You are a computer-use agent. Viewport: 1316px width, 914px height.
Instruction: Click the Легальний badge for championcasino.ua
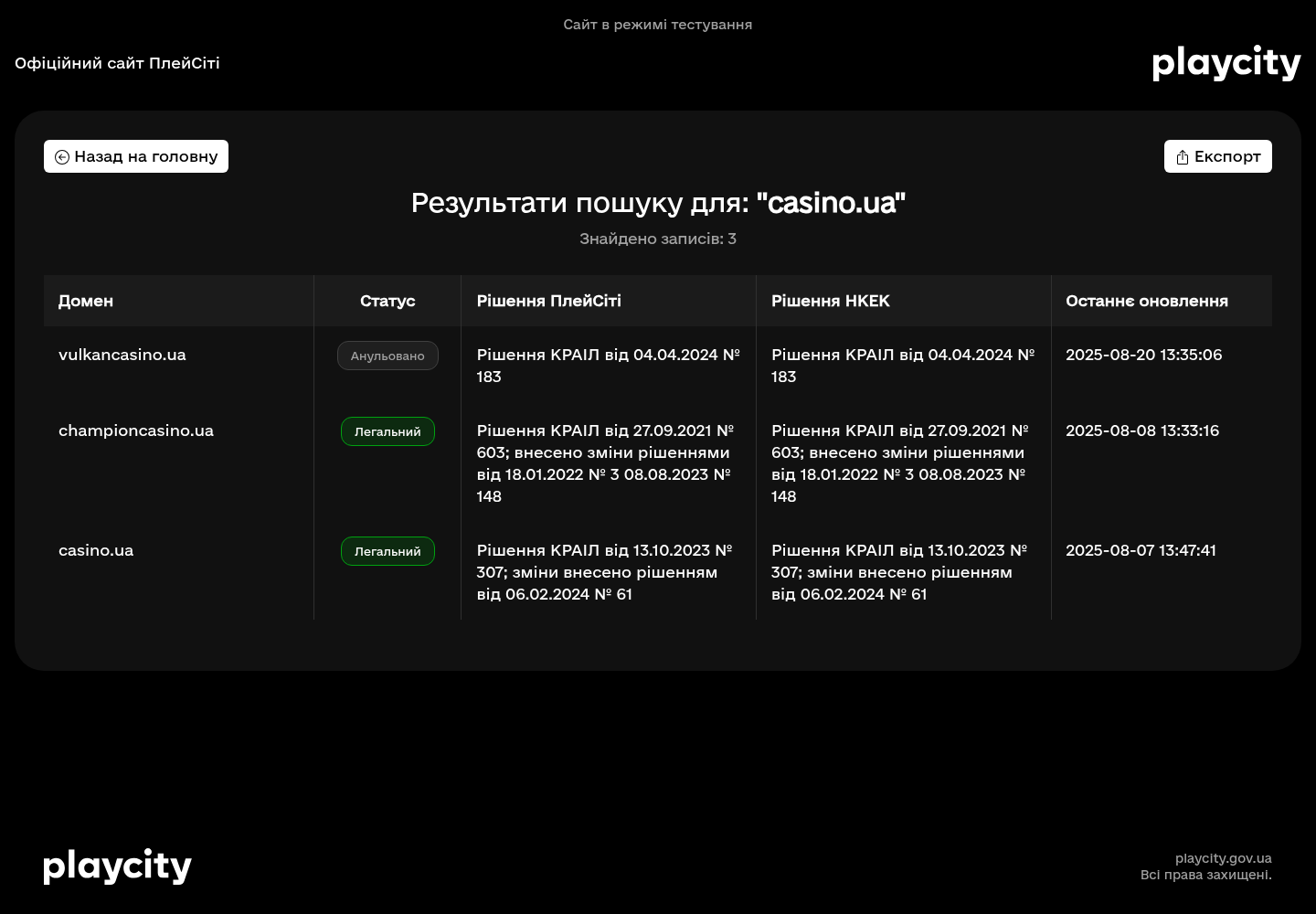[387, 431]
